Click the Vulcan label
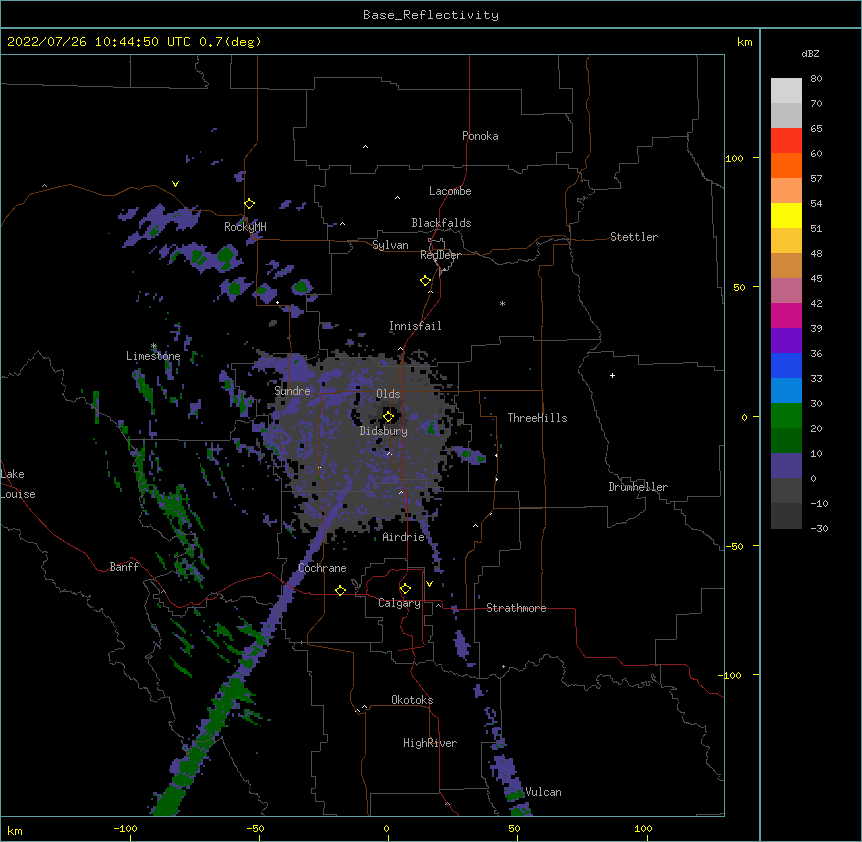 tap(543, 792)
